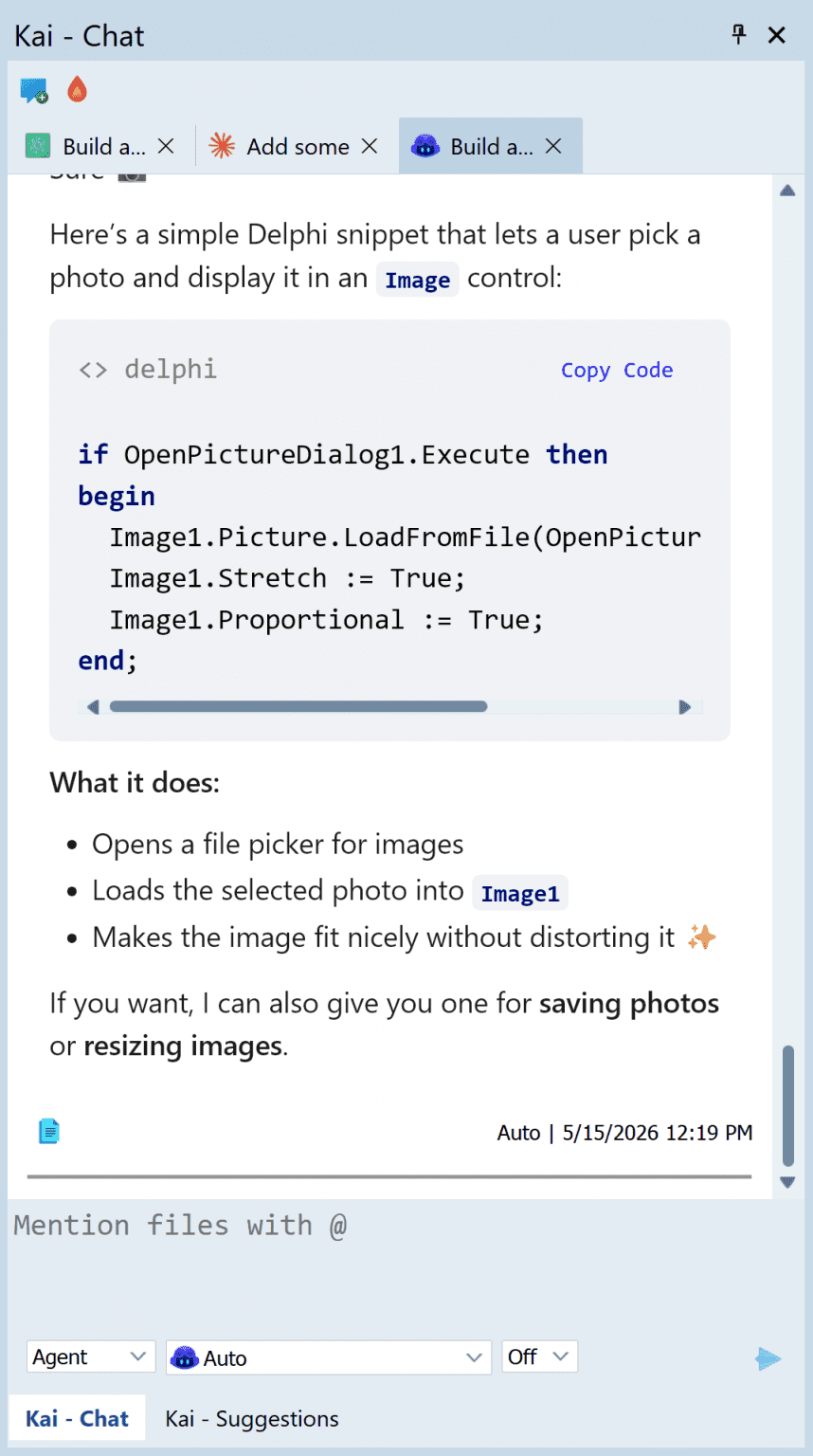
Task: Switch to the 'Add some' tab
Action: click(x=298, y=146)
